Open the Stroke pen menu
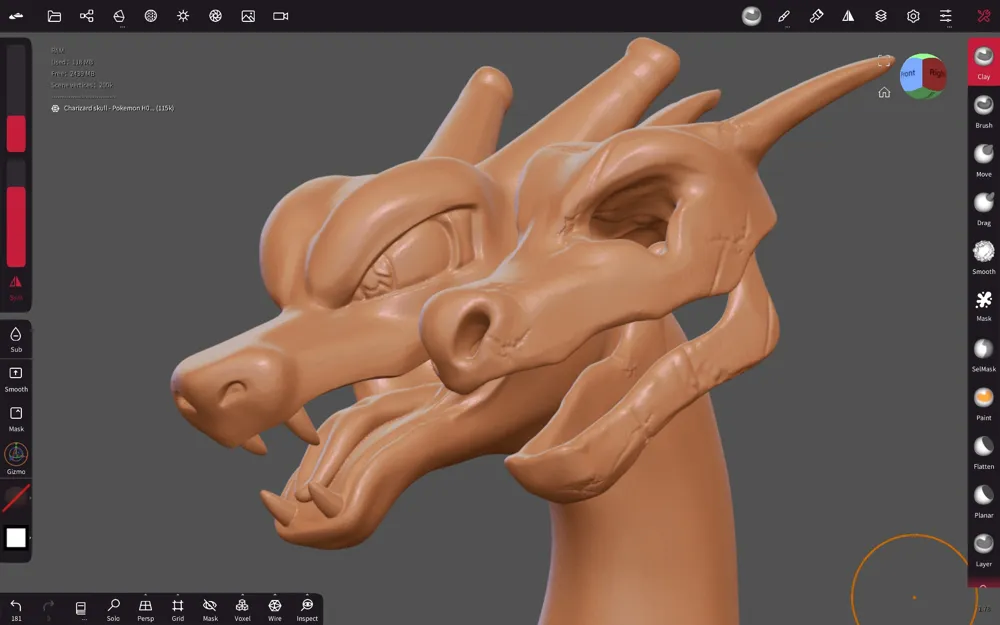The image size is (1000, 625). point(784,16)
